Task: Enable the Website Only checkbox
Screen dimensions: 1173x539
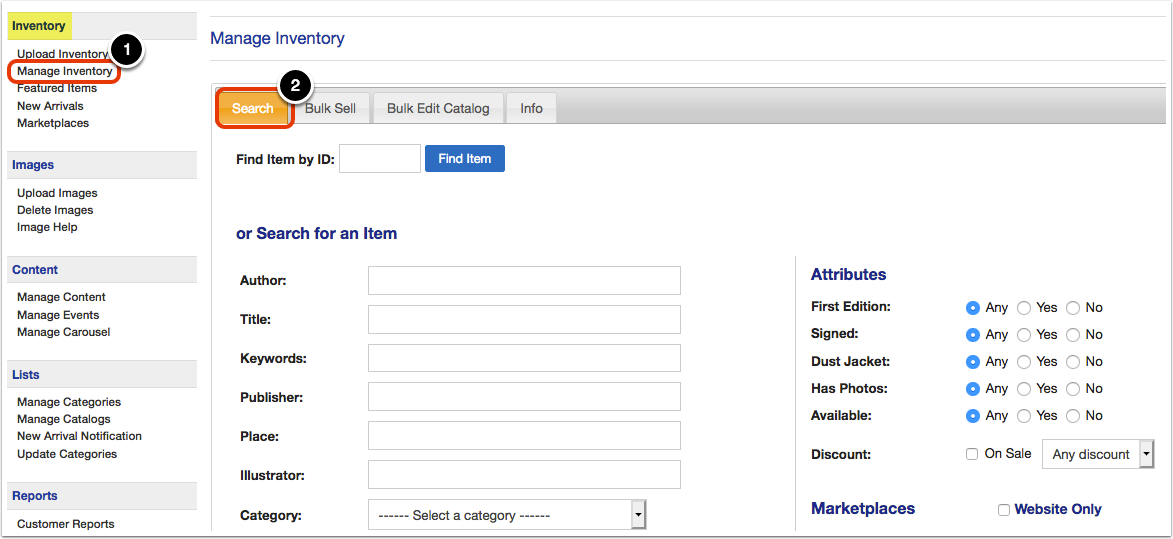Action: click(1004, 510)
